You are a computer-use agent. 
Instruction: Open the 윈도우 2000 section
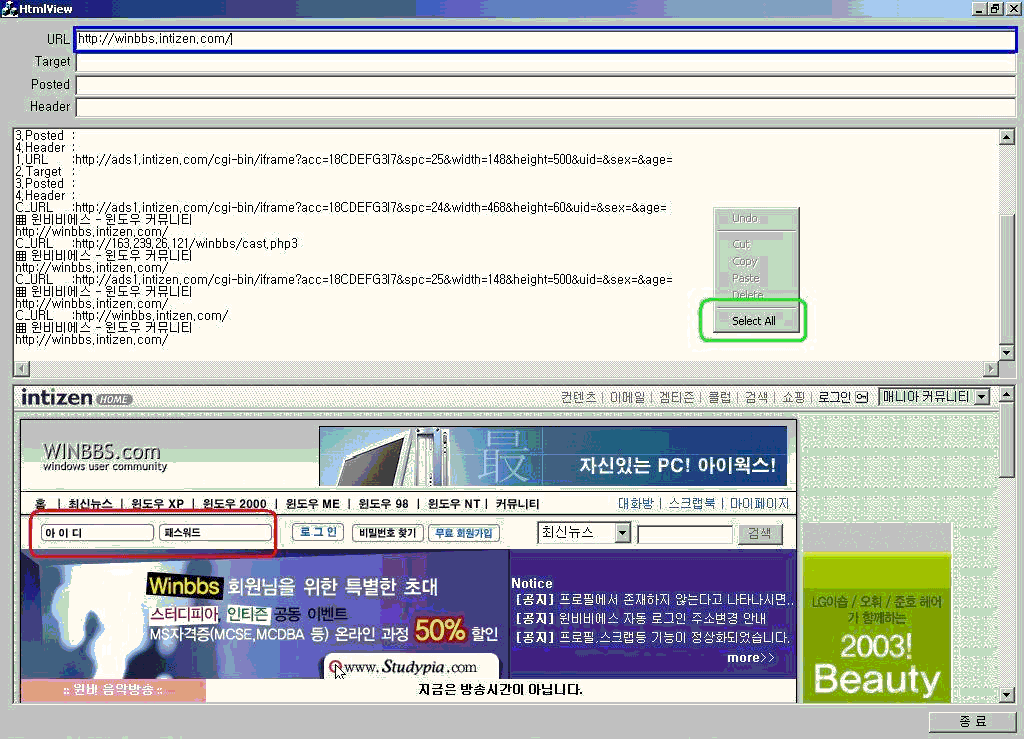(x=234, y=504)
